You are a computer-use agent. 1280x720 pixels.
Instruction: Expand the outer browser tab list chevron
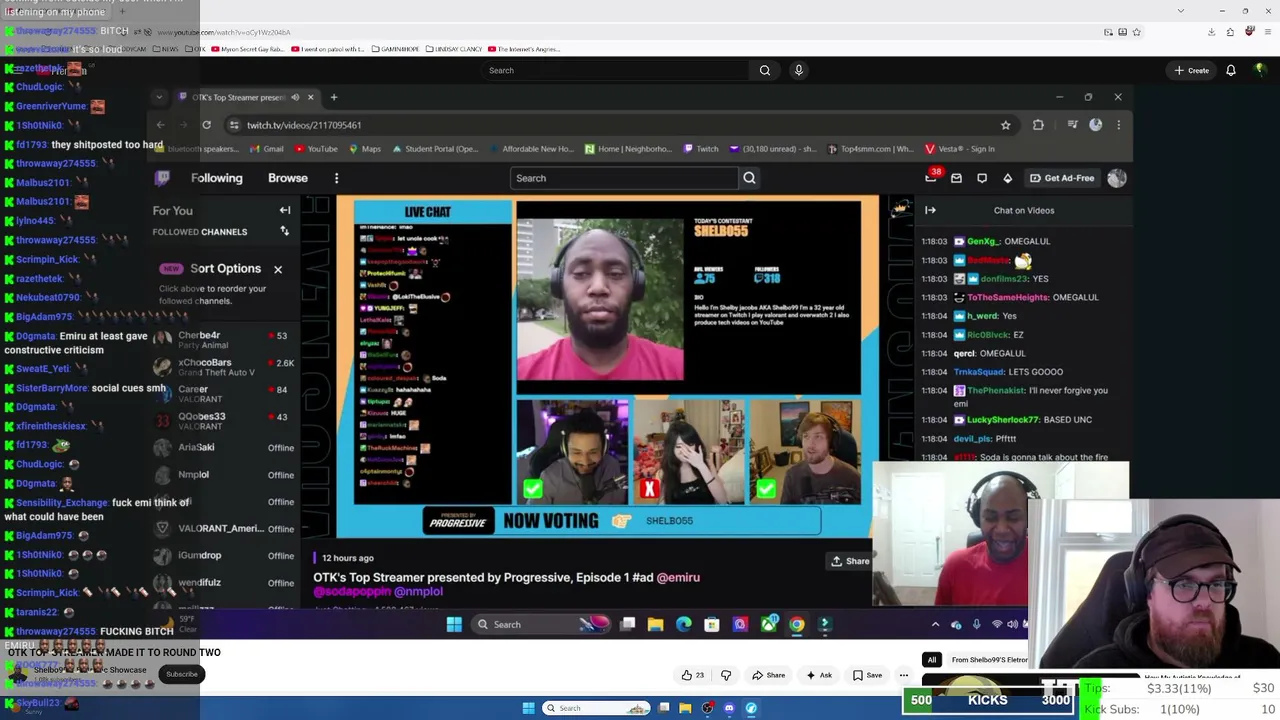[1181, 11]
